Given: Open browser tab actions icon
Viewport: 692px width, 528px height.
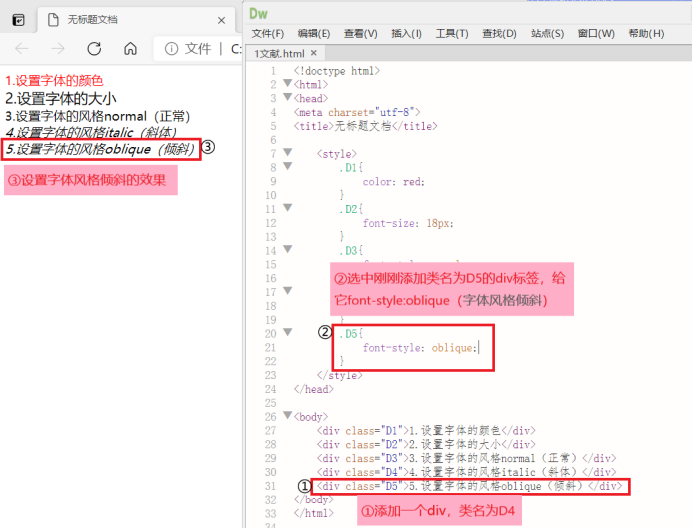Looking at the screenshot, I should [x=19, y=20].
